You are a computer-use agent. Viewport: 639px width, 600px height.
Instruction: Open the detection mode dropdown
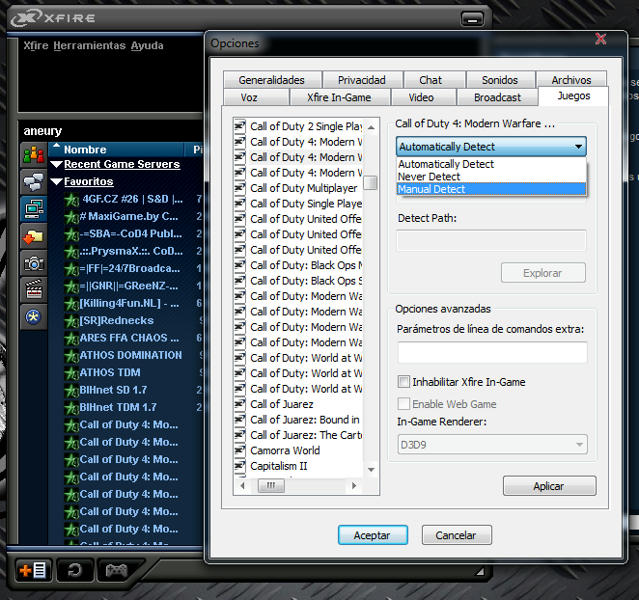(491, 146)
